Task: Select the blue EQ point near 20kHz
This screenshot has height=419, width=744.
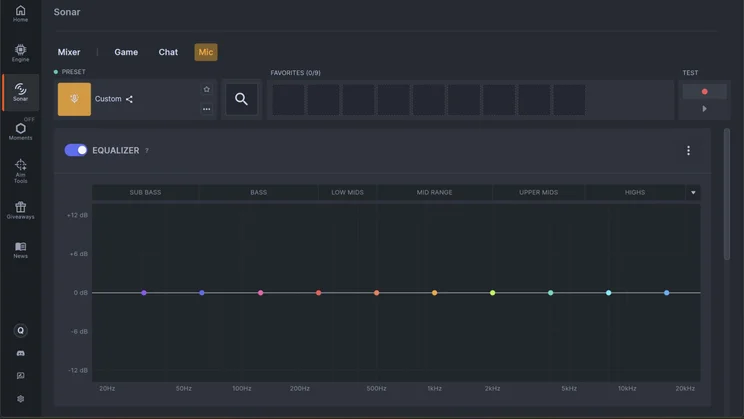Action: click(667, 293)
